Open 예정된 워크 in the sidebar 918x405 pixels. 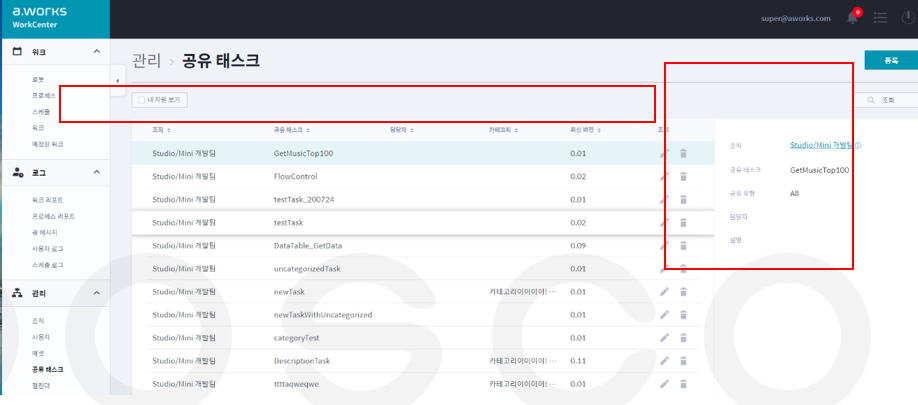coord(47,144)
